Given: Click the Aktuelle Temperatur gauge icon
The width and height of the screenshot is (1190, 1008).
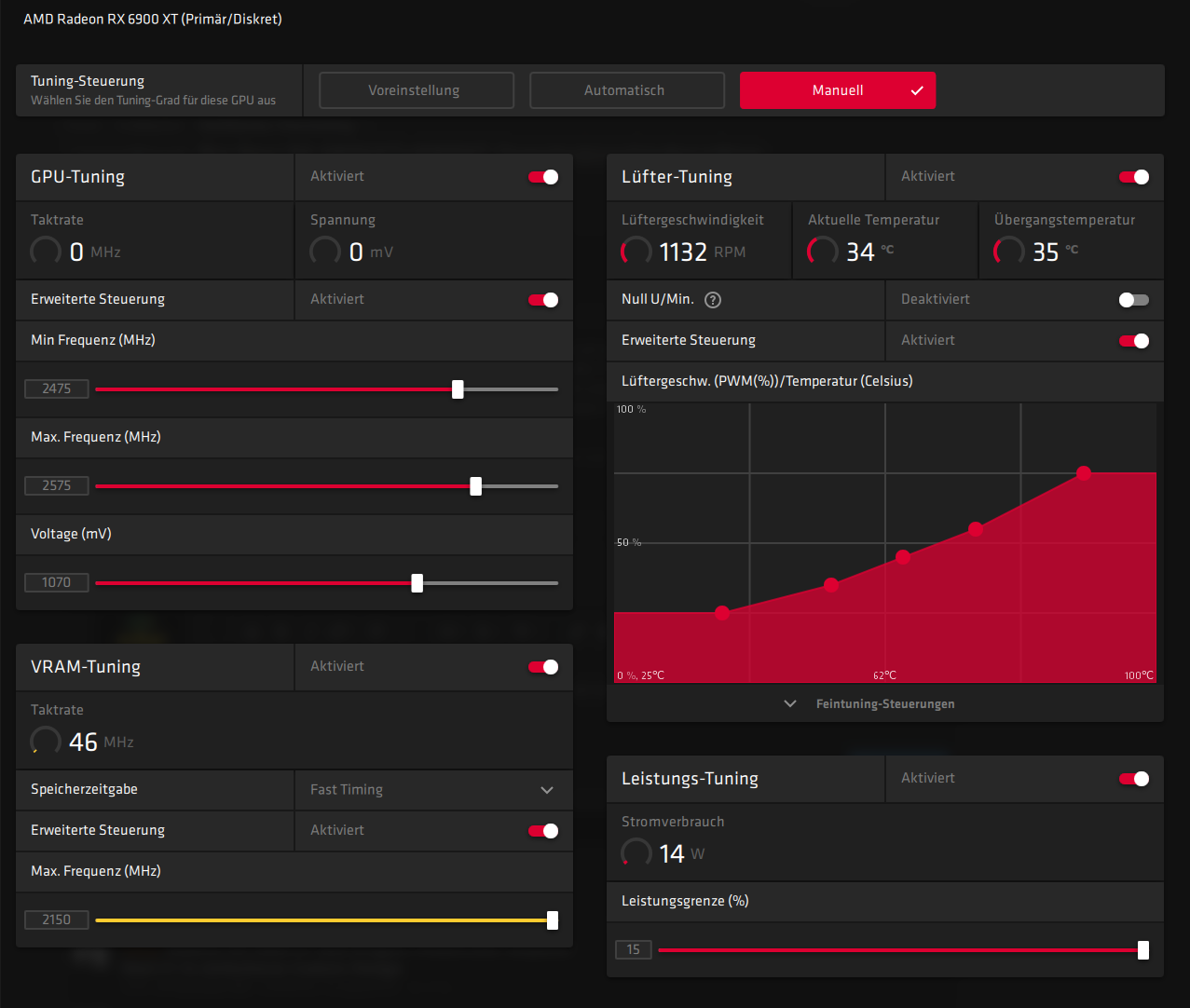Looking at the screenshot, I should (823, 251).
